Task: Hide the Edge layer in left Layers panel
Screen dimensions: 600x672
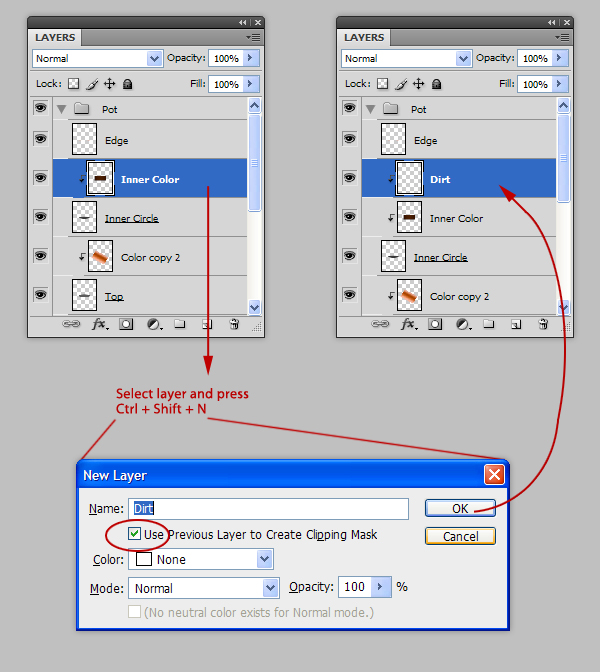Action: point(40,140)
